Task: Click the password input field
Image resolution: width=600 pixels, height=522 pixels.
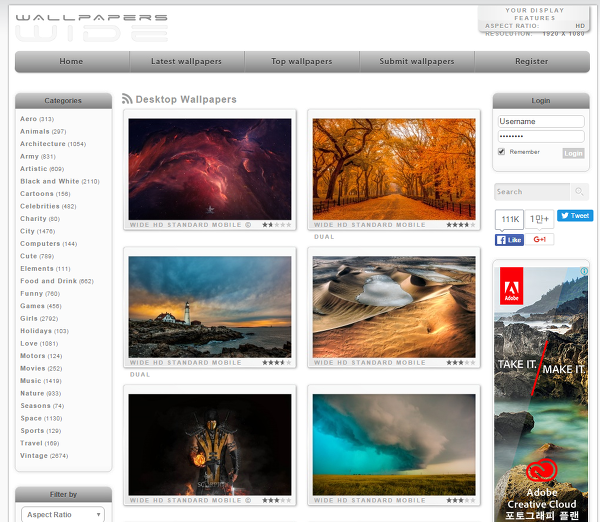Action: (x=541, y=136)
